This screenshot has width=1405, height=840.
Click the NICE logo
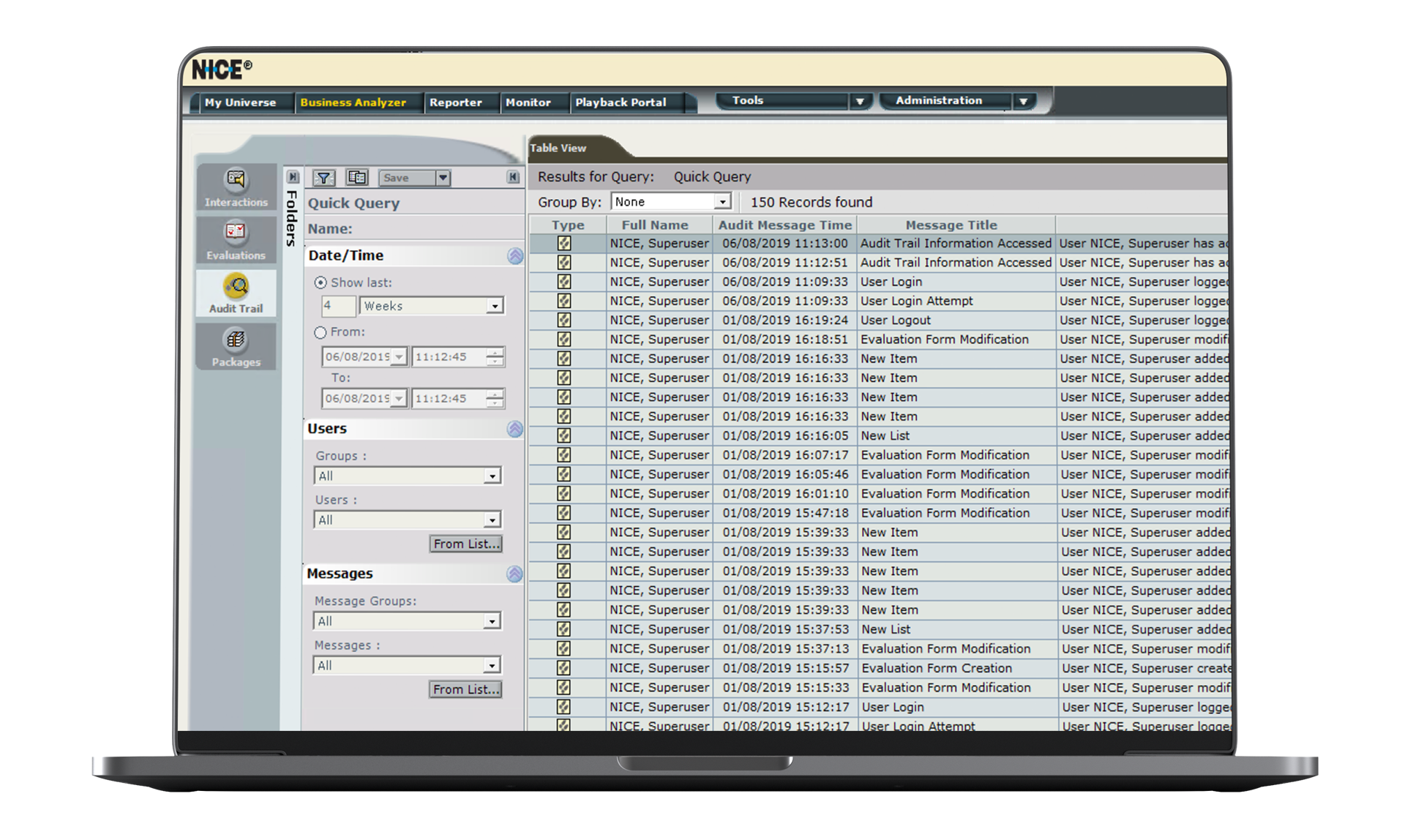(222, 70)
